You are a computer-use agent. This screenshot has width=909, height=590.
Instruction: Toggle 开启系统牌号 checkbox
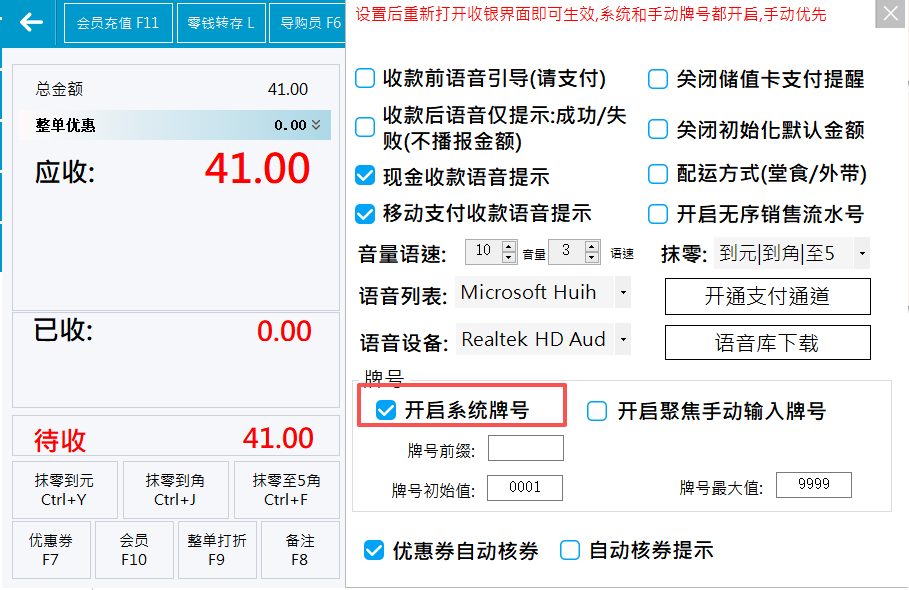[386, 410]
